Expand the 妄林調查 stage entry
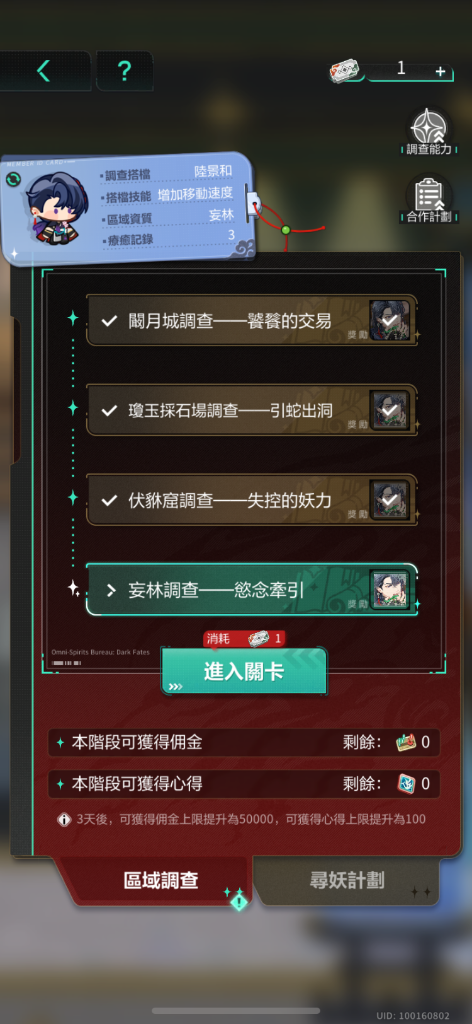The height and width of the screenshot is (1024, 472). pos(252,590)
